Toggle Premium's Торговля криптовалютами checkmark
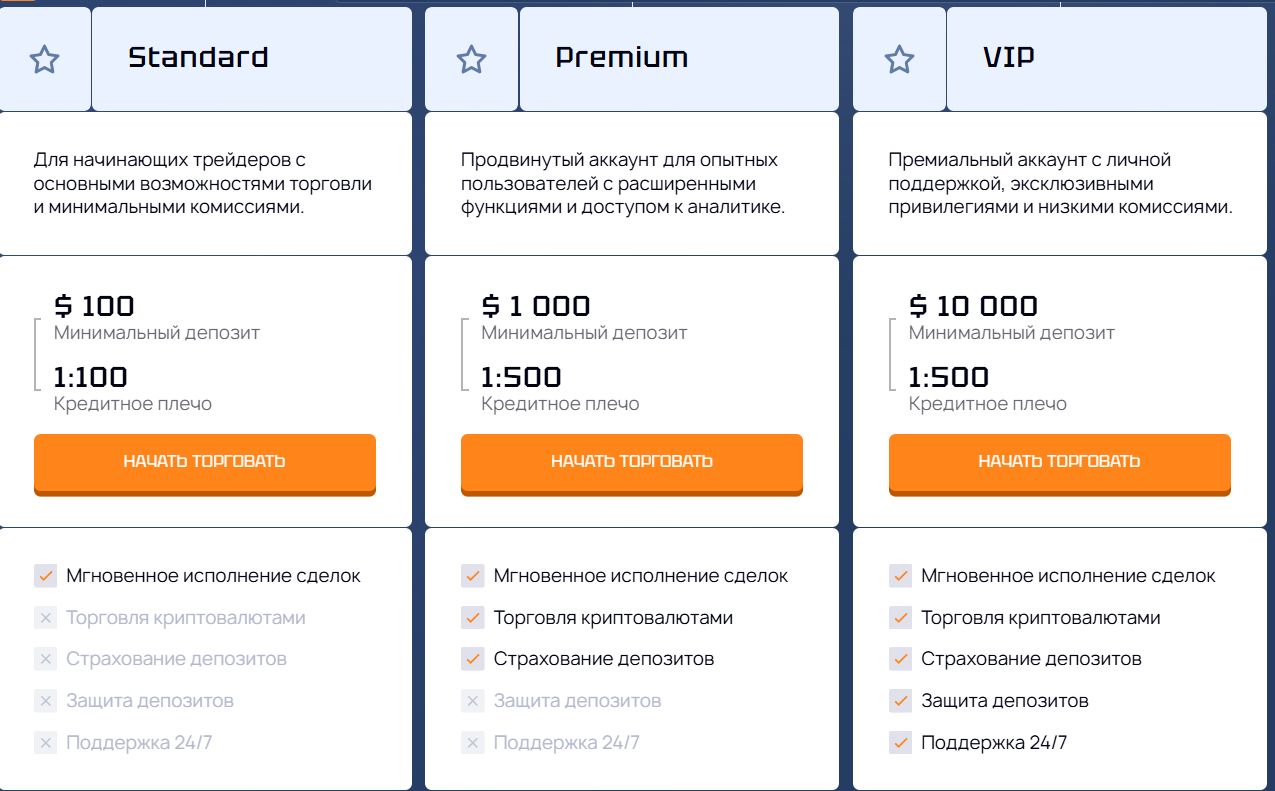This screenshot has height=791, width=1275. [x=472, y=618]
